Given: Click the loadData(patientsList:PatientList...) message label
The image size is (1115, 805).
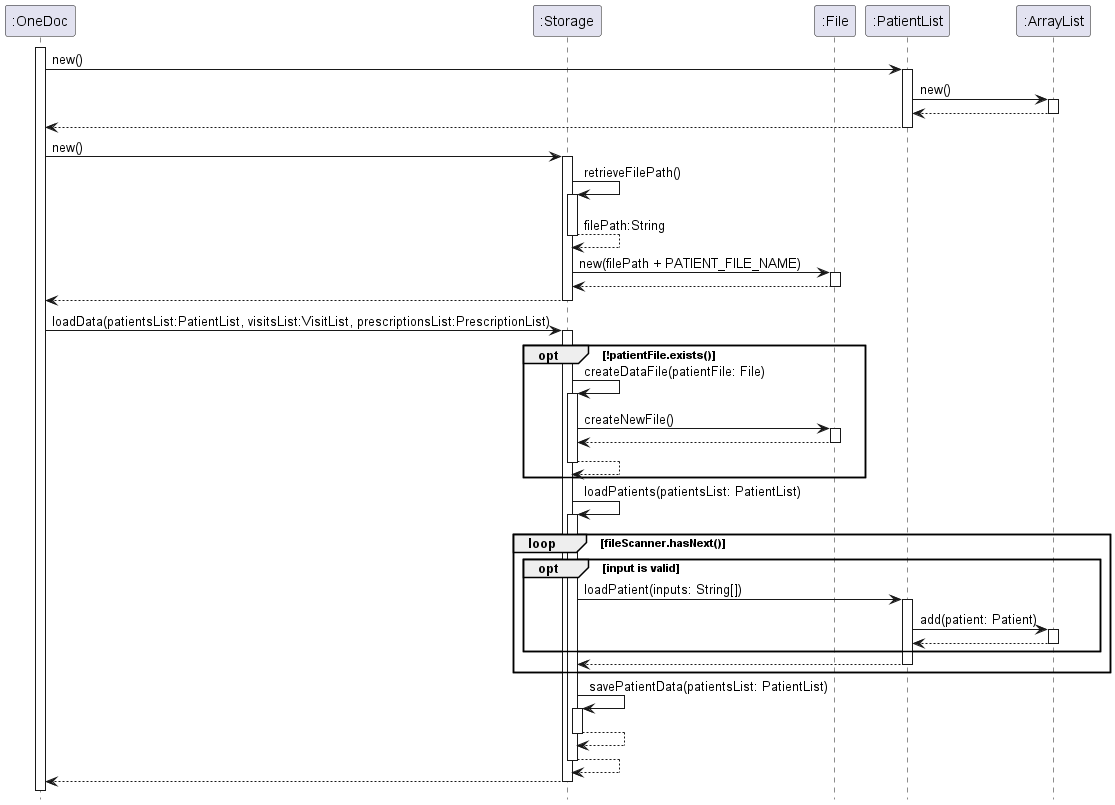Looking at the screenshot, I should coord(301,321).
